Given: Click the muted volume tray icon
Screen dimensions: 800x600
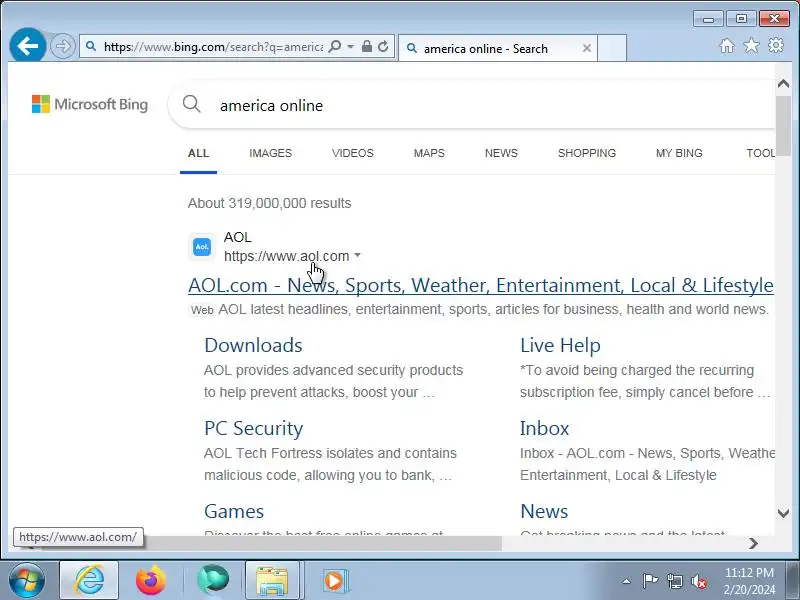Looking at the screenshot, I should 699,581.
